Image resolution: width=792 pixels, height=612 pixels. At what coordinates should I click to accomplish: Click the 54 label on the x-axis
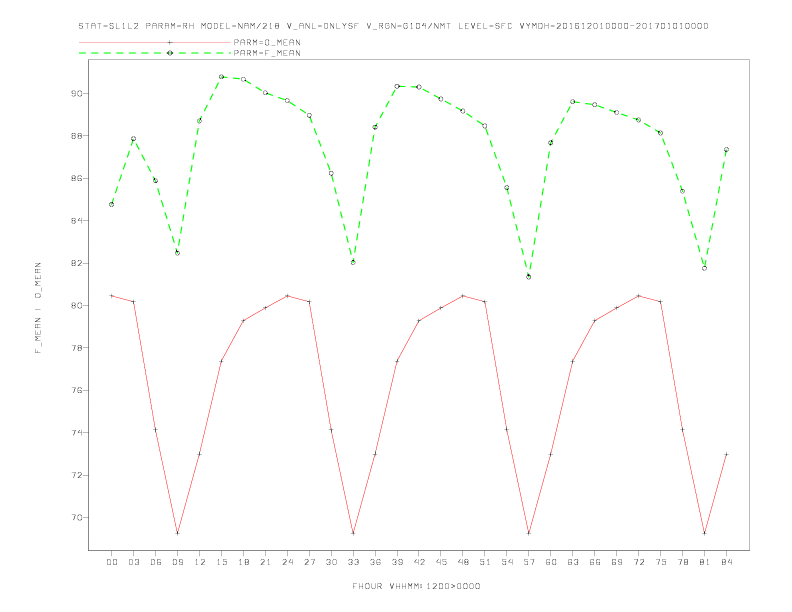tap(507, 562)
